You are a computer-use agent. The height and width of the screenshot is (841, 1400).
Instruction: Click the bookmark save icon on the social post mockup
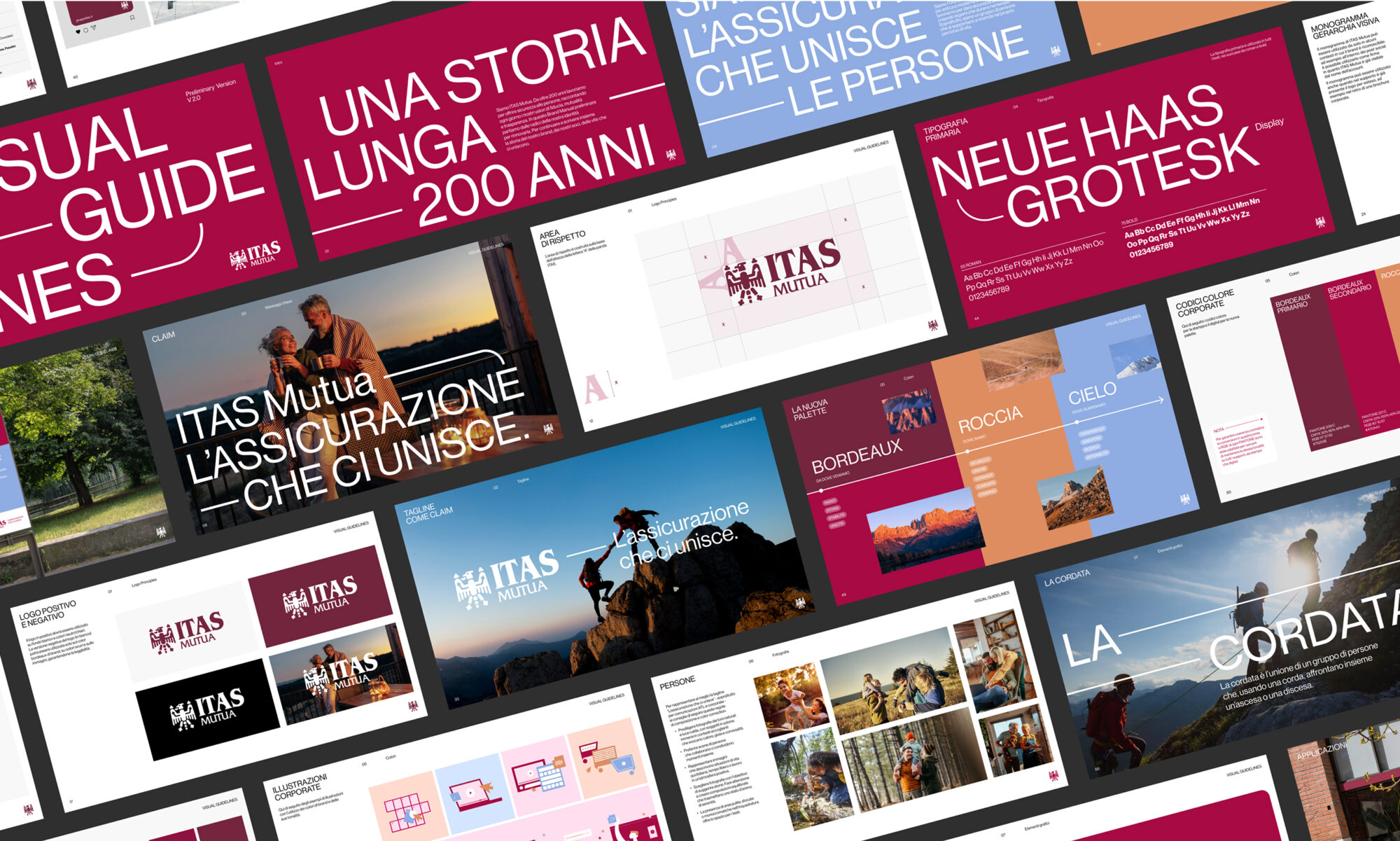coord(132,18)
